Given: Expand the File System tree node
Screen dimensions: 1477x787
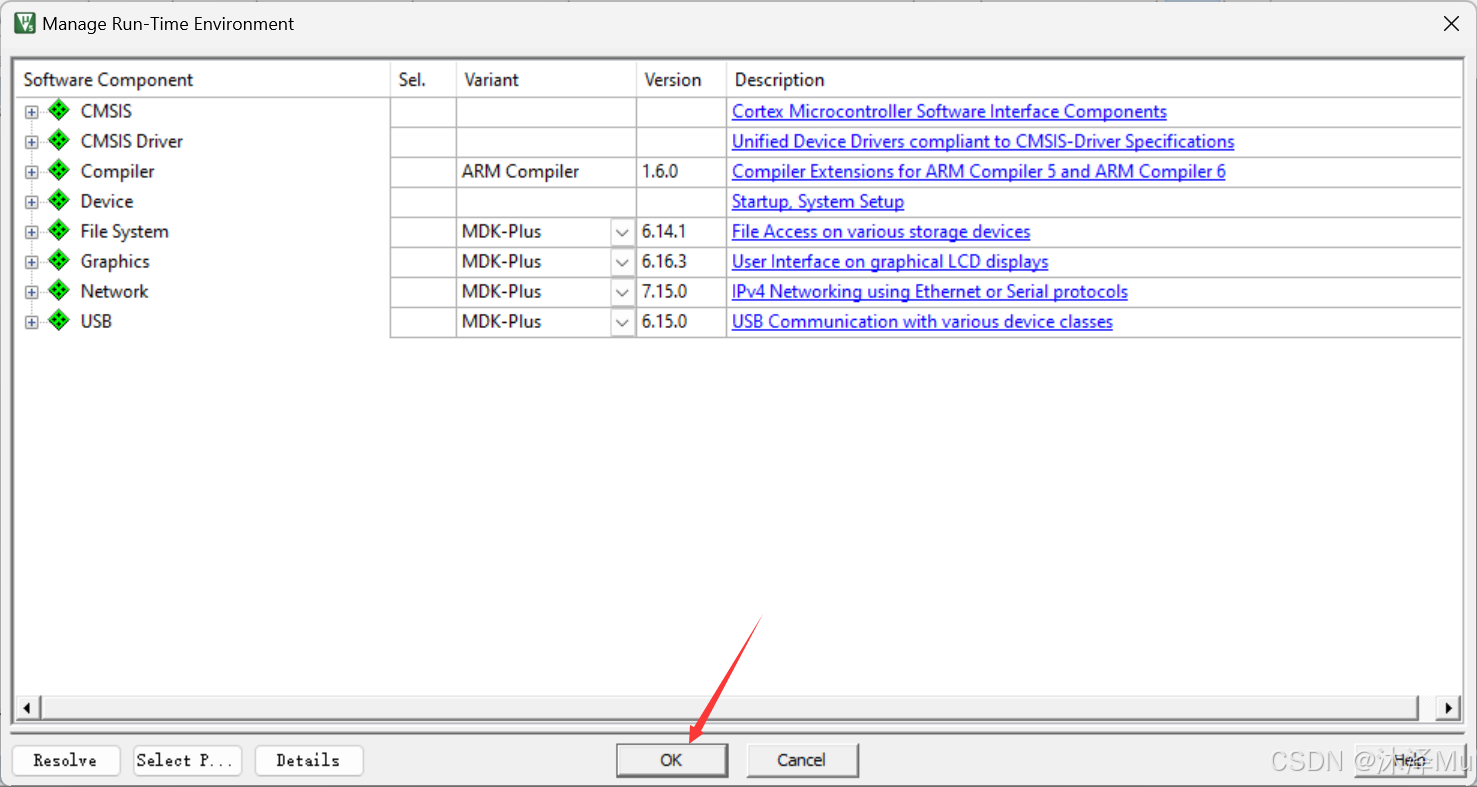Looking at the screenshot, I should tap(32, 232).
